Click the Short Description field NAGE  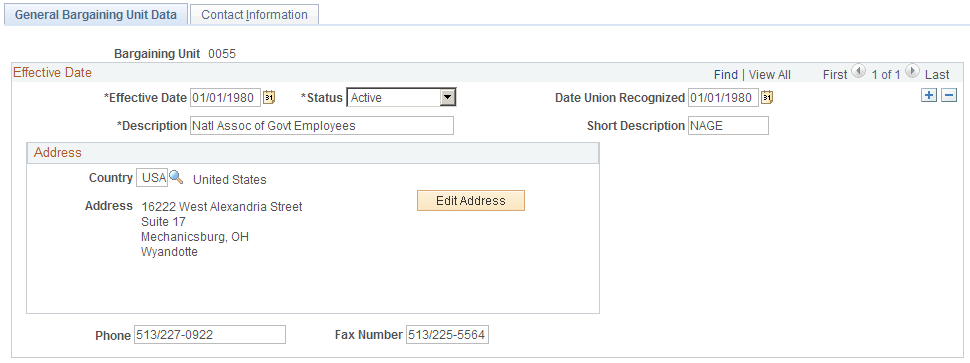tap(728, 126)
